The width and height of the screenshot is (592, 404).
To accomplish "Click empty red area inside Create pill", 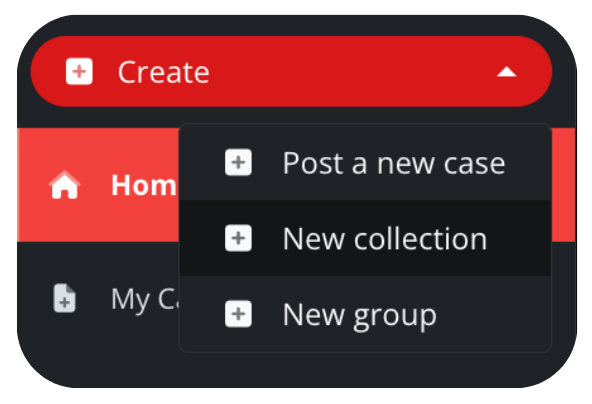I will (351, 72).
